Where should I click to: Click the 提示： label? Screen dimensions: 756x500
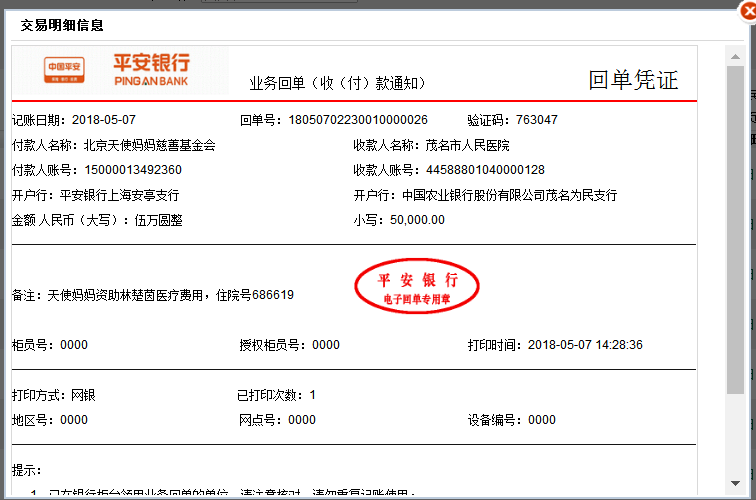[27, 470]
